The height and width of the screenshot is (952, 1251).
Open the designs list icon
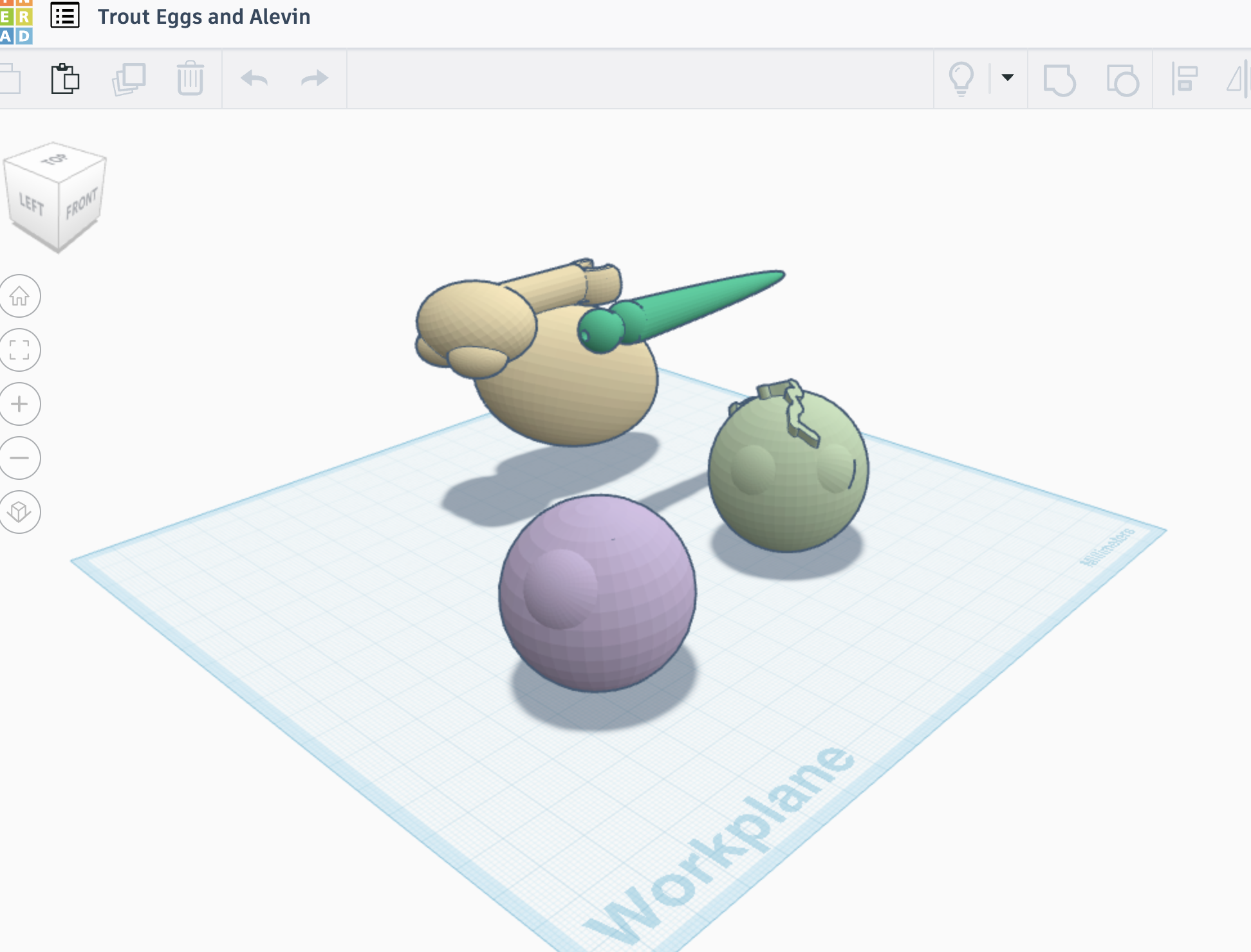click(x=65, y=16)
